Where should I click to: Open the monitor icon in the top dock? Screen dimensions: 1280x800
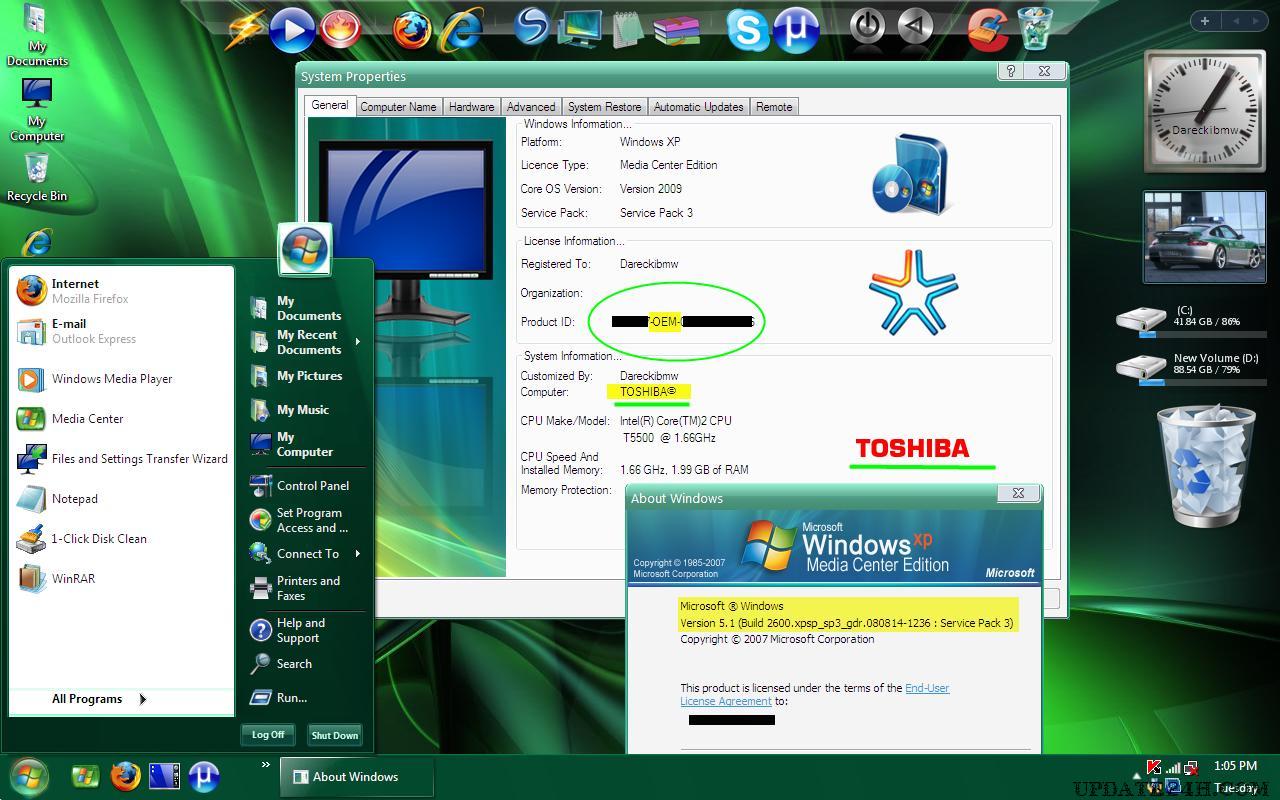point(580,29)
